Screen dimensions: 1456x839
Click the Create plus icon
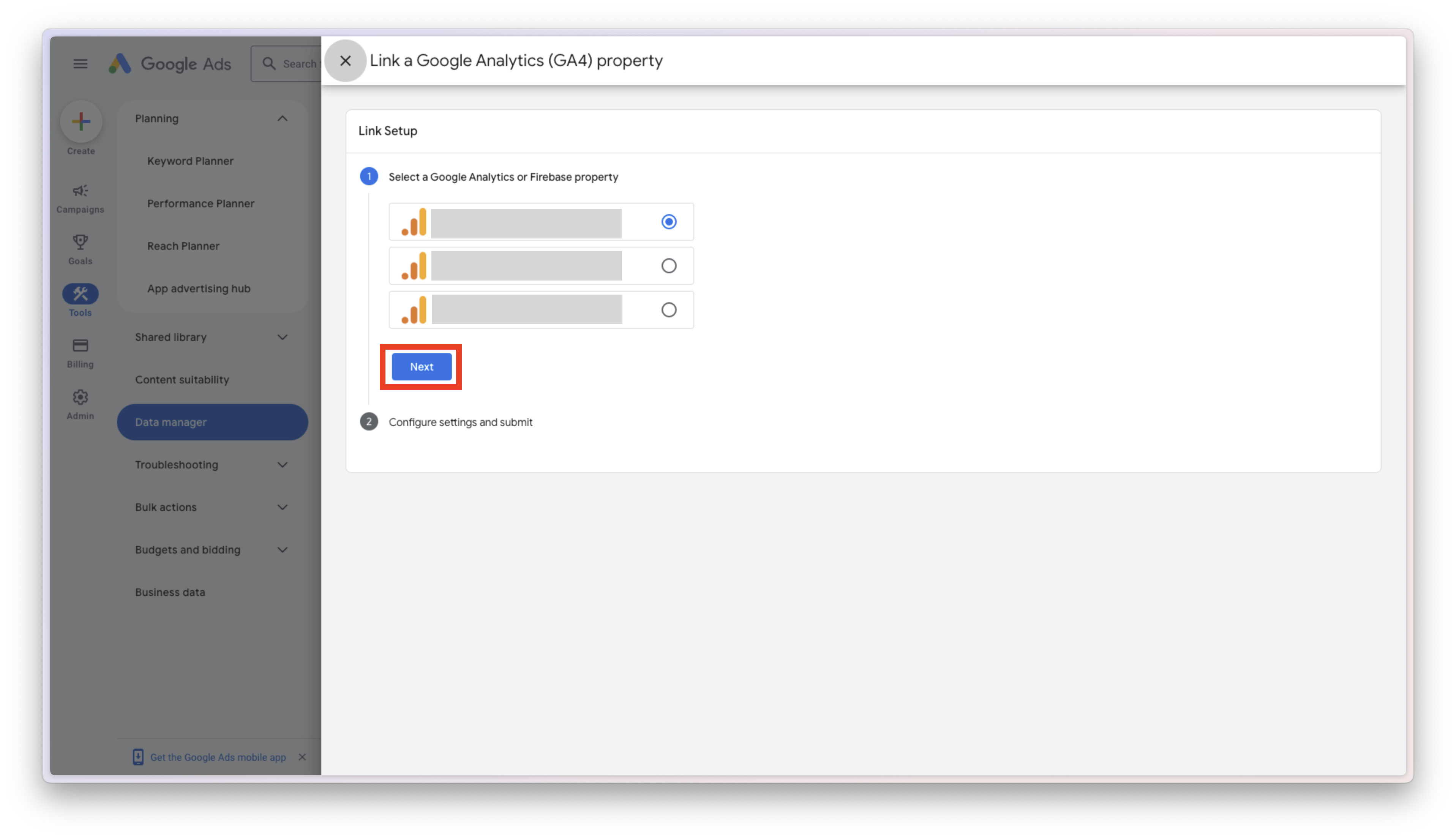pyautogui.click(x=81, y=121)
